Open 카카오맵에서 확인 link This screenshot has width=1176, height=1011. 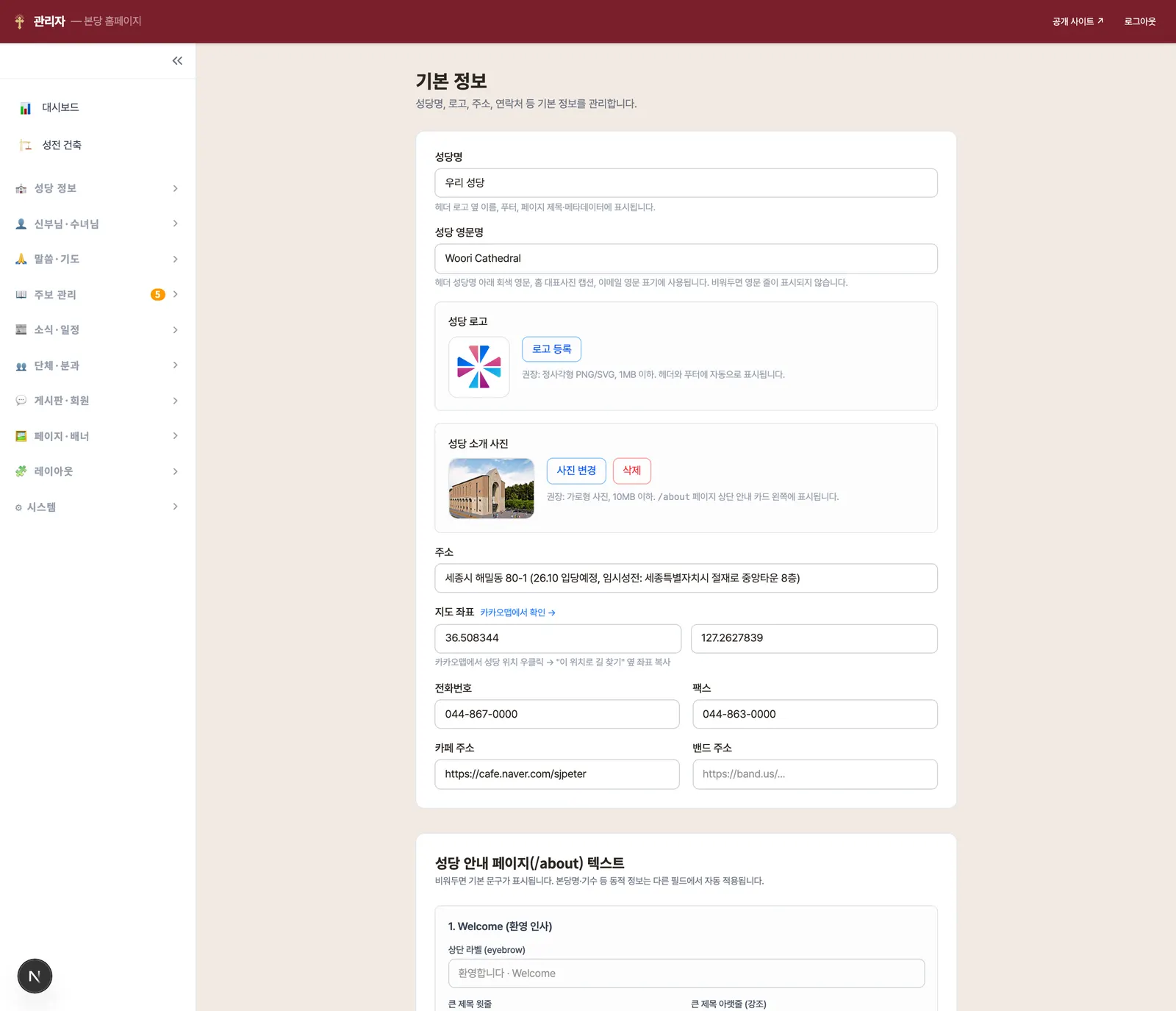[517, 612]
